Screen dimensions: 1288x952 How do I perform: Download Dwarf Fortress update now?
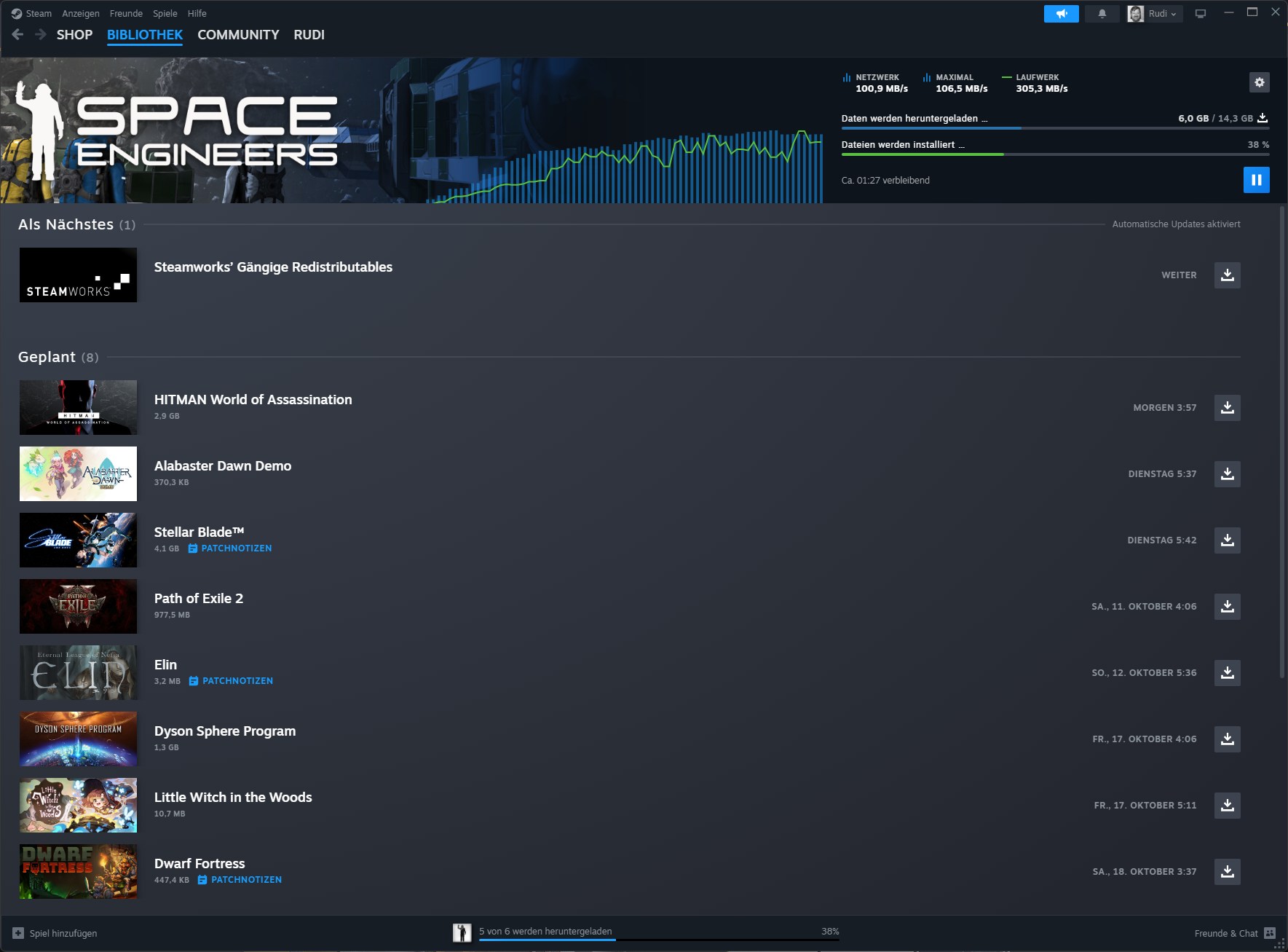tap(1227, 872)
